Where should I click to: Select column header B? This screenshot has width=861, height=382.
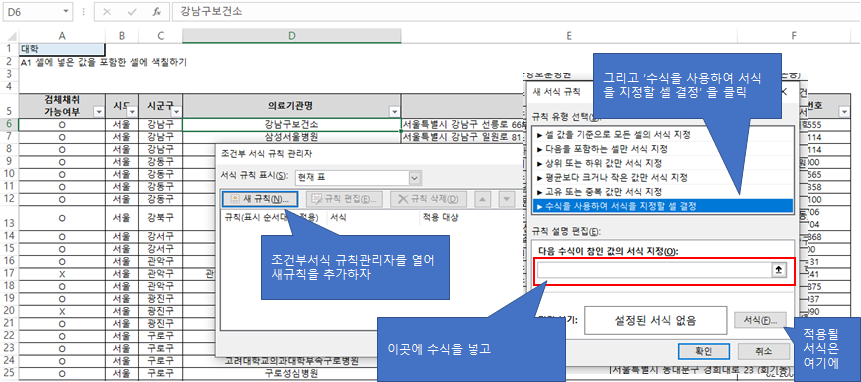122,36
